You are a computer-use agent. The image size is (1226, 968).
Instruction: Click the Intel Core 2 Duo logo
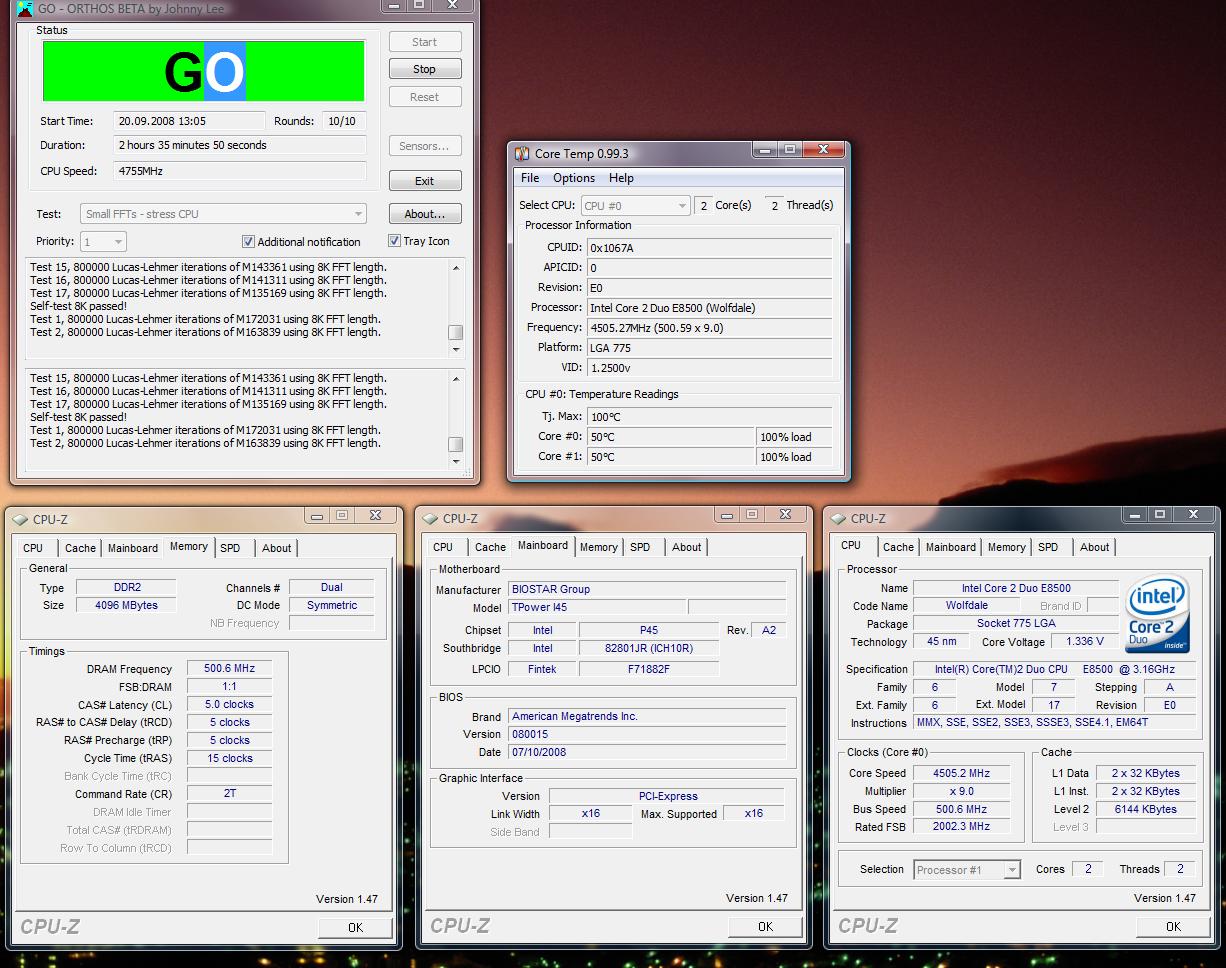1157,613
